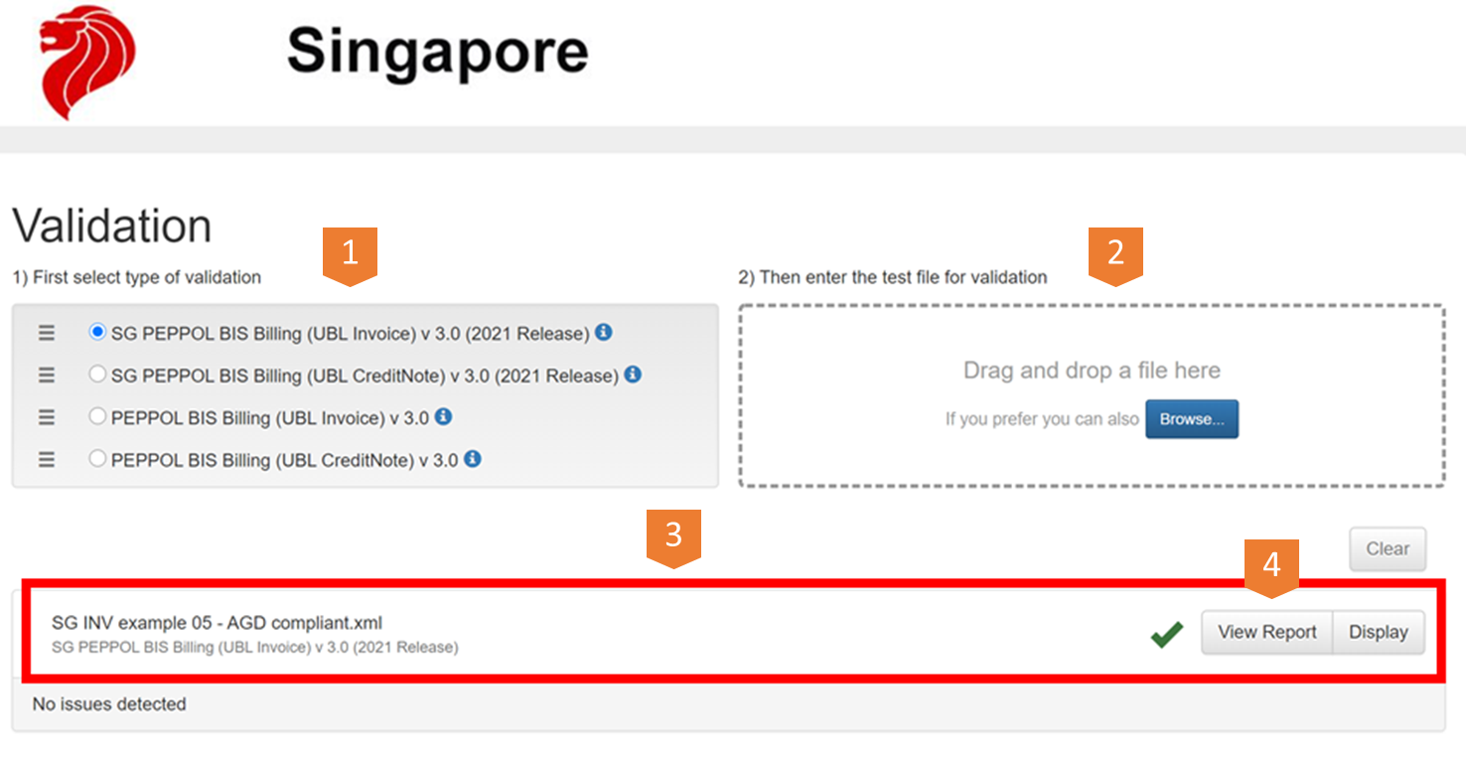Select the SG PEPPOL BIS Billing (UBL CreditNote) option

click(x=97, y=376)
